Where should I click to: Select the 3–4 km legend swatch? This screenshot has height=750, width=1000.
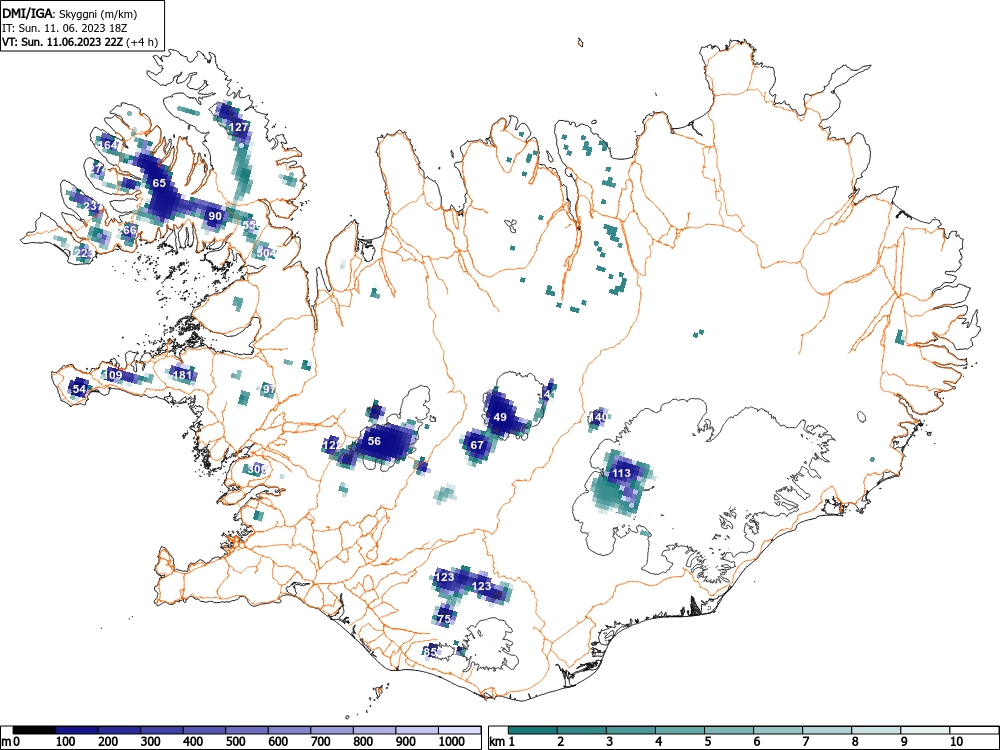pyautogui.click(x=631, y=730)
